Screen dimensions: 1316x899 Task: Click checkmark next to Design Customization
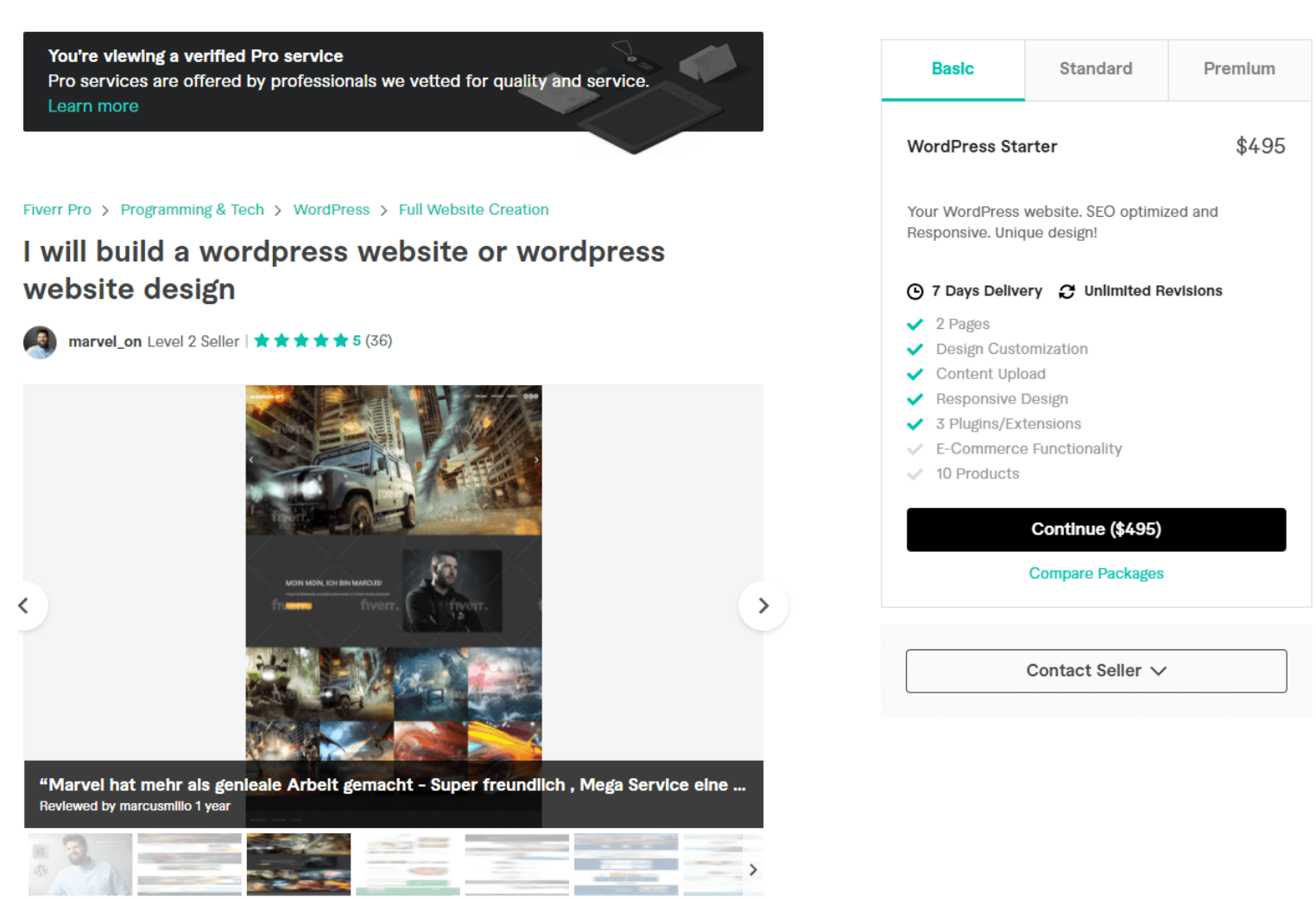tap(915, 350)
